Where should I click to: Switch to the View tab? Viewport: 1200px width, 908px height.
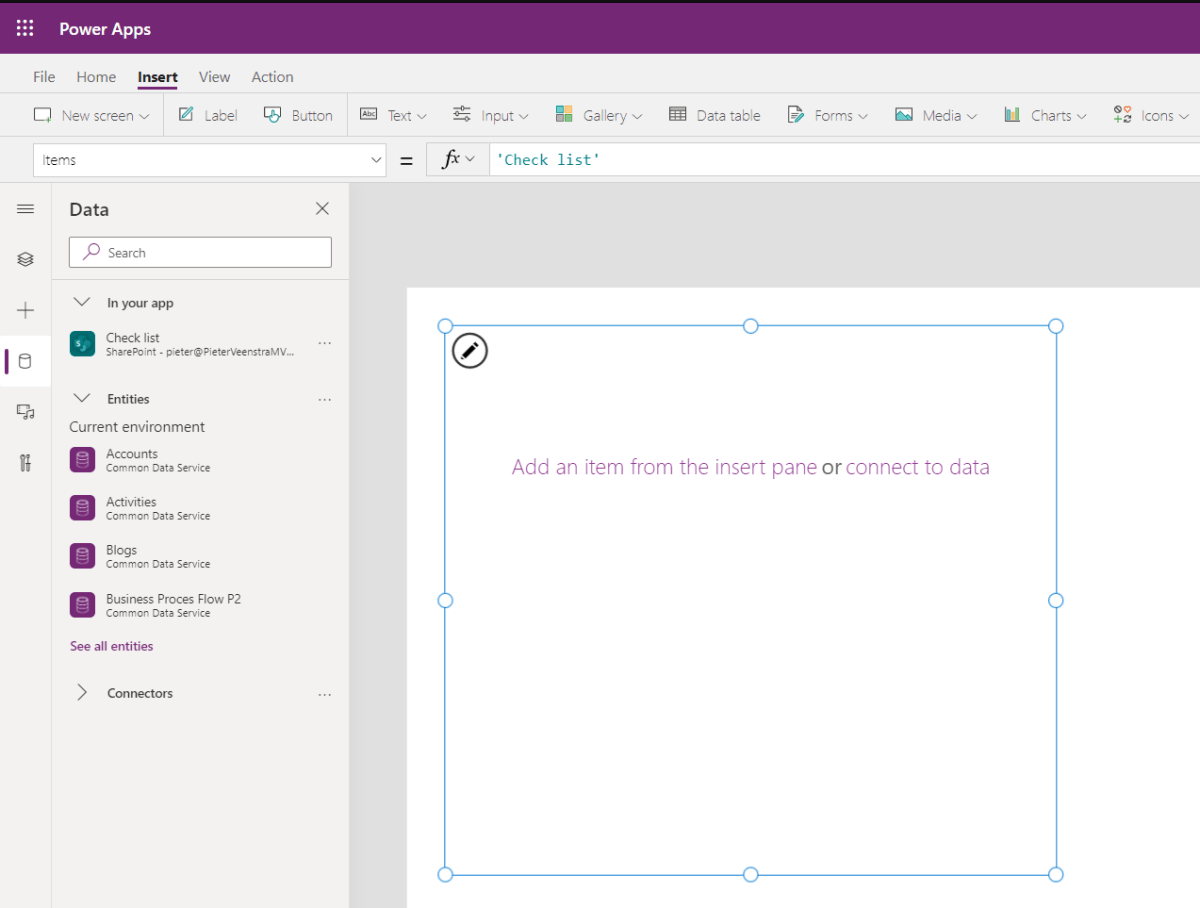coord(214,76)
